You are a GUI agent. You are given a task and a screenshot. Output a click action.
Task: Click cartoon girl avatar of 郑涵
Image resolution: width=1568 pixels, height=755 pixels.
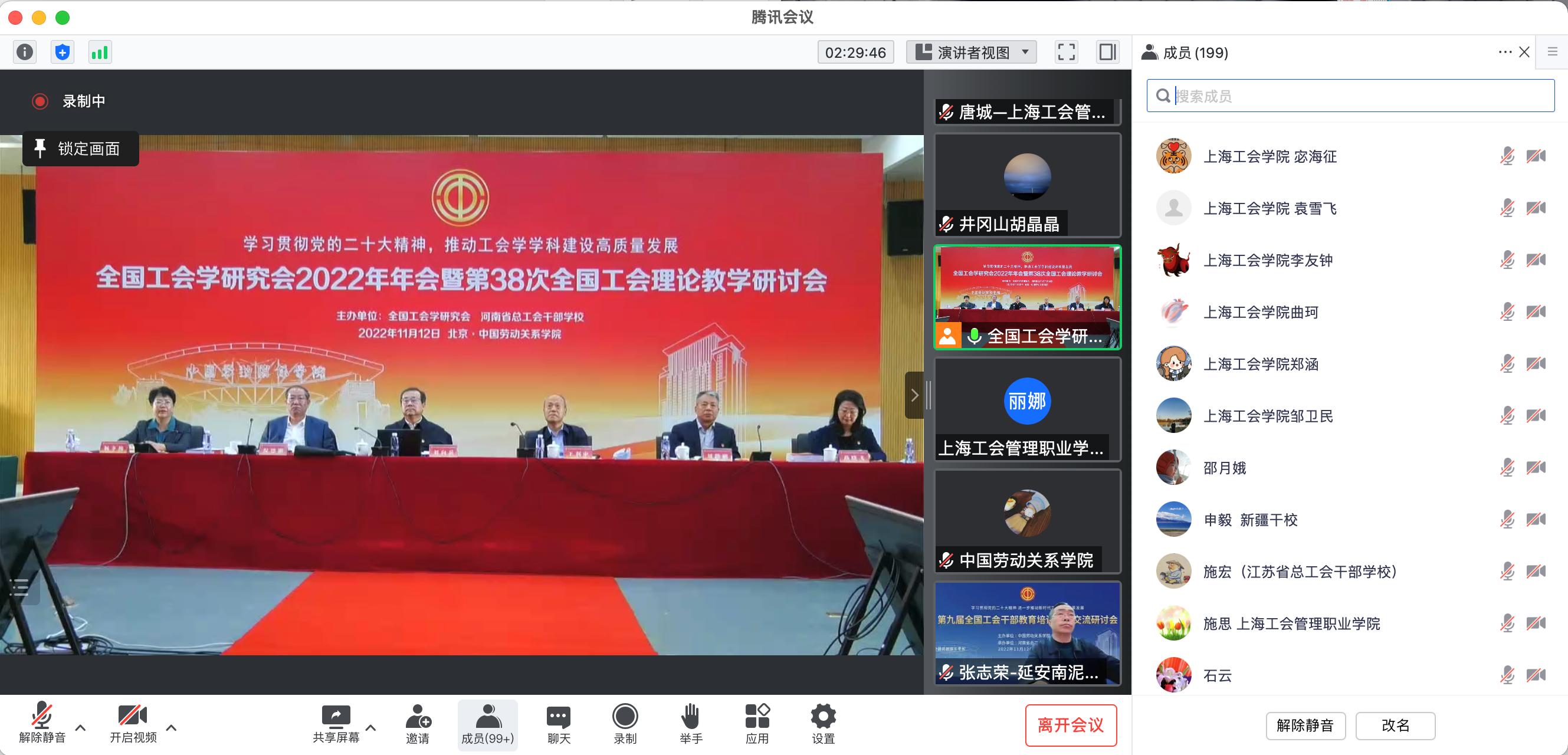pos(1173,364)
